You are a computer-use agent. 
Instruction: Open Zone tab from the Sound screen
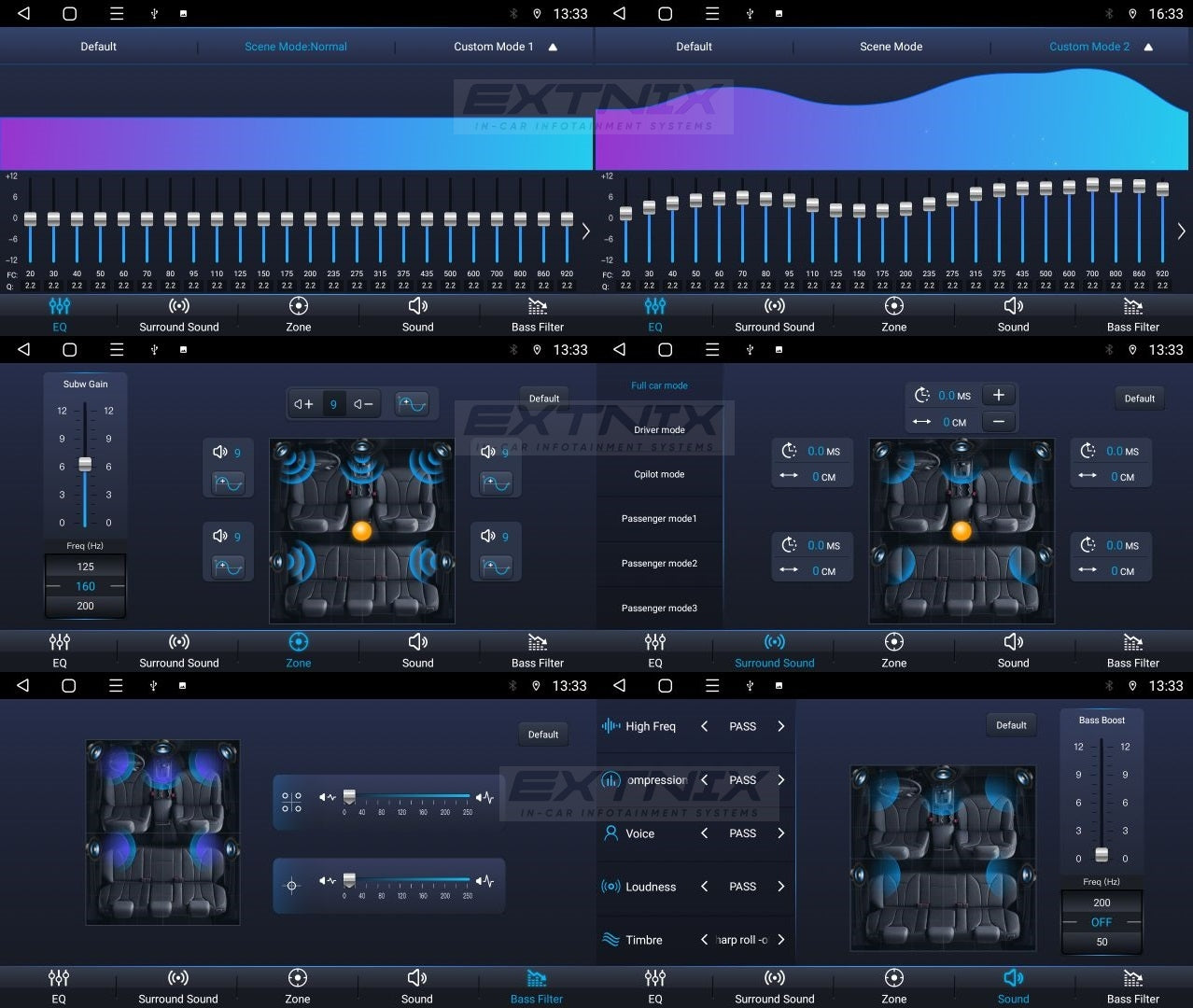click(x=893, y=987)
